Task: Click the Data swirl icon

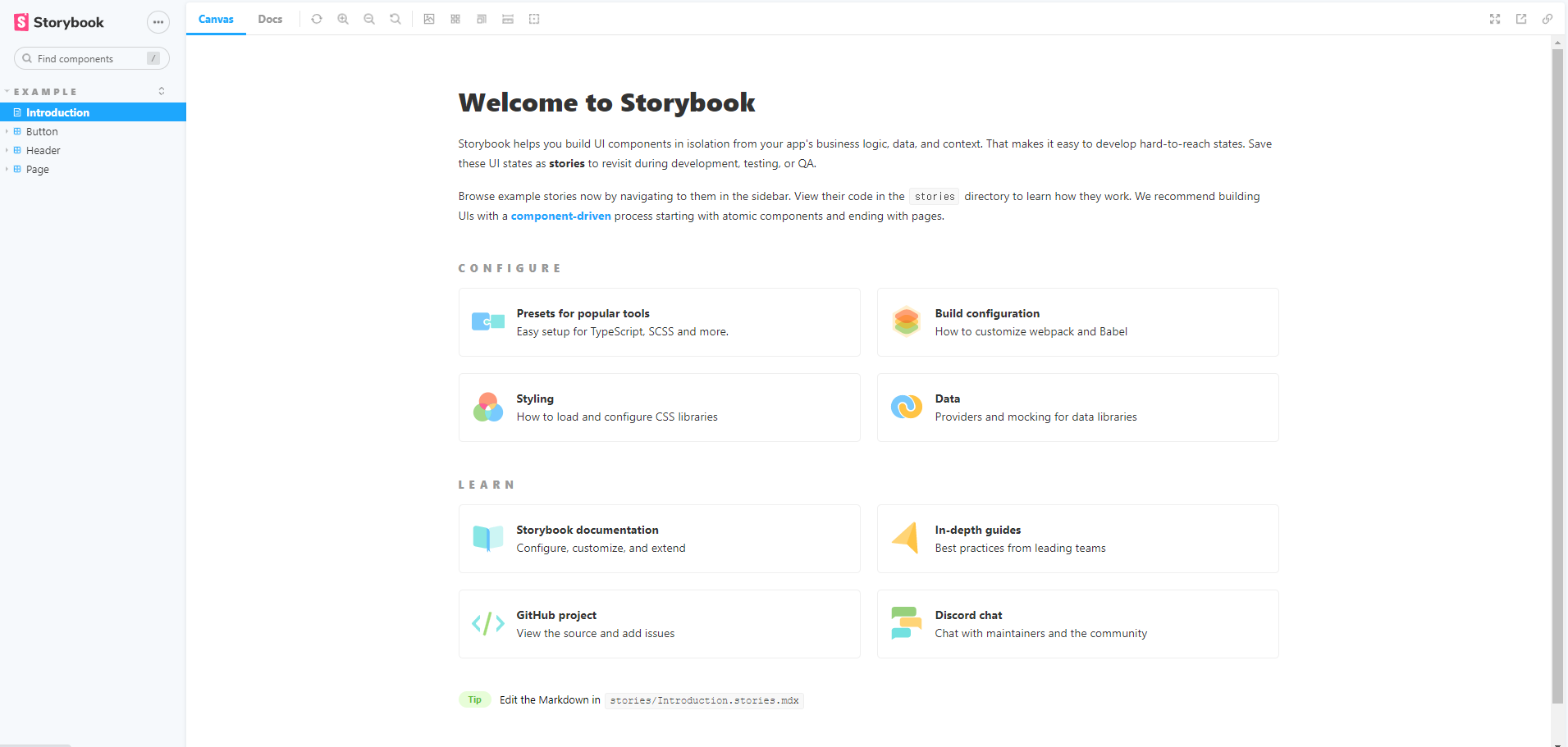Action: [907, 407]
